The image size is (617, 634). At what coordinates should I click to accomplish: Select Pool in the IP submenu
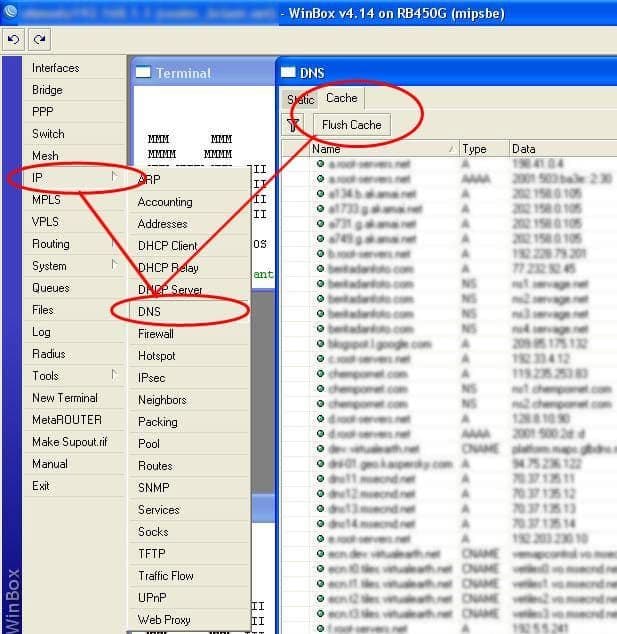tap(189, 444)
